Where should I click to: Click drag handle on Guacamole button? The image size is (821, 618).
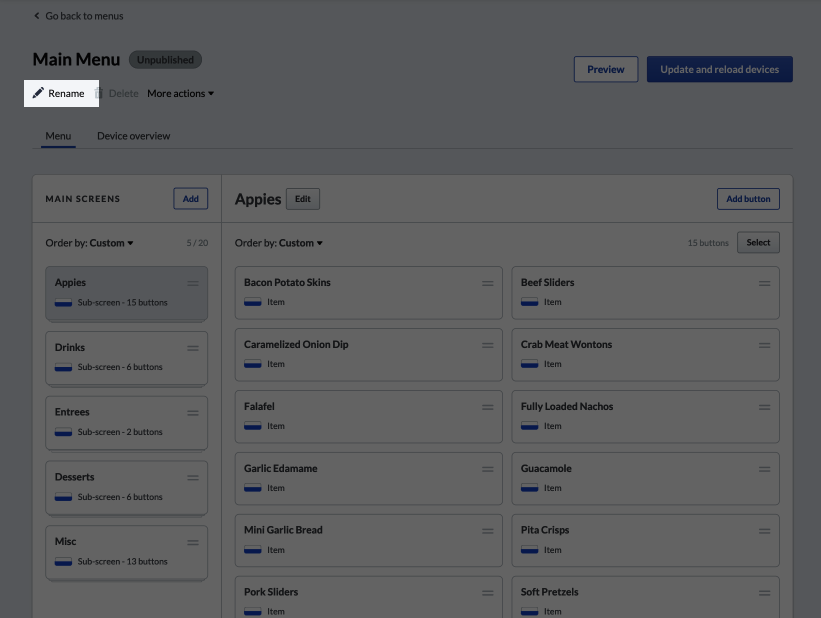(765, 469)
